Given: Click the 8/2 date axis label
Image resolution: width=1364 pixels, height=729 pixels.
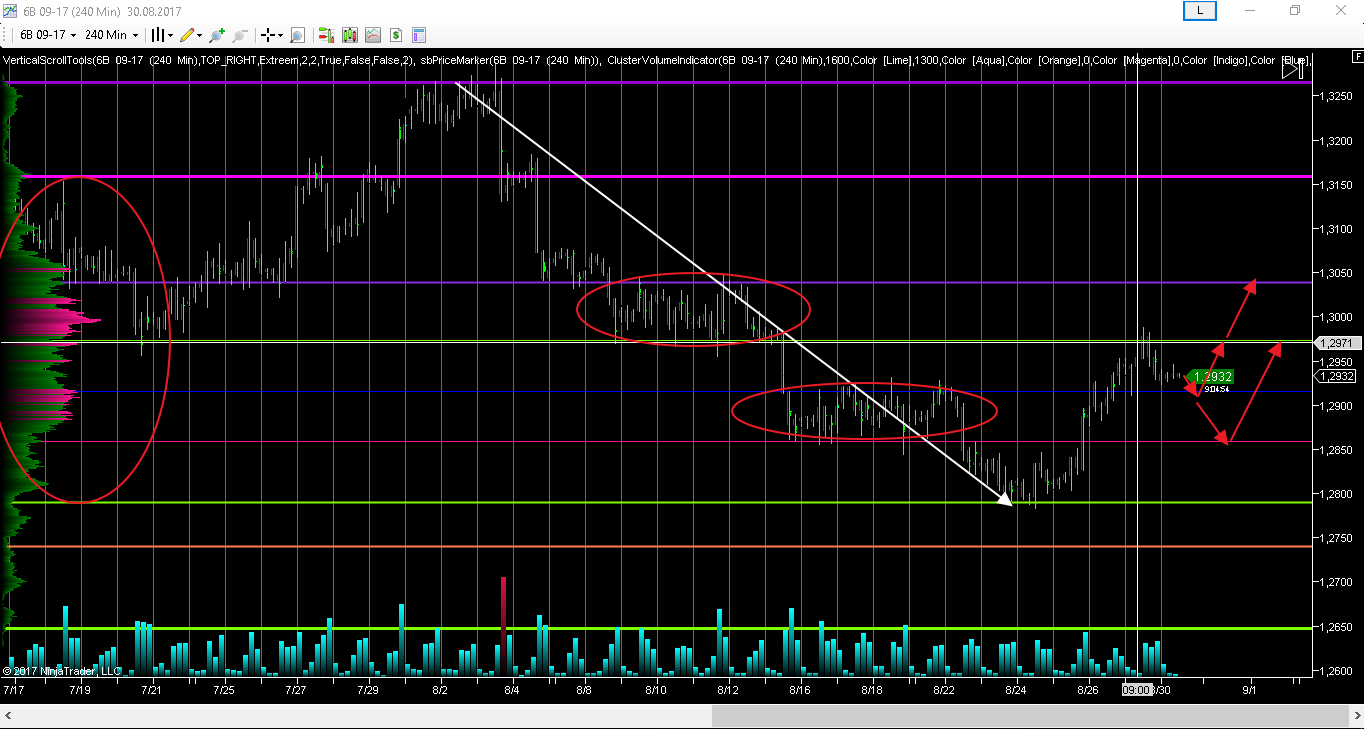Looking at the screenshot, I should point(440,690).
